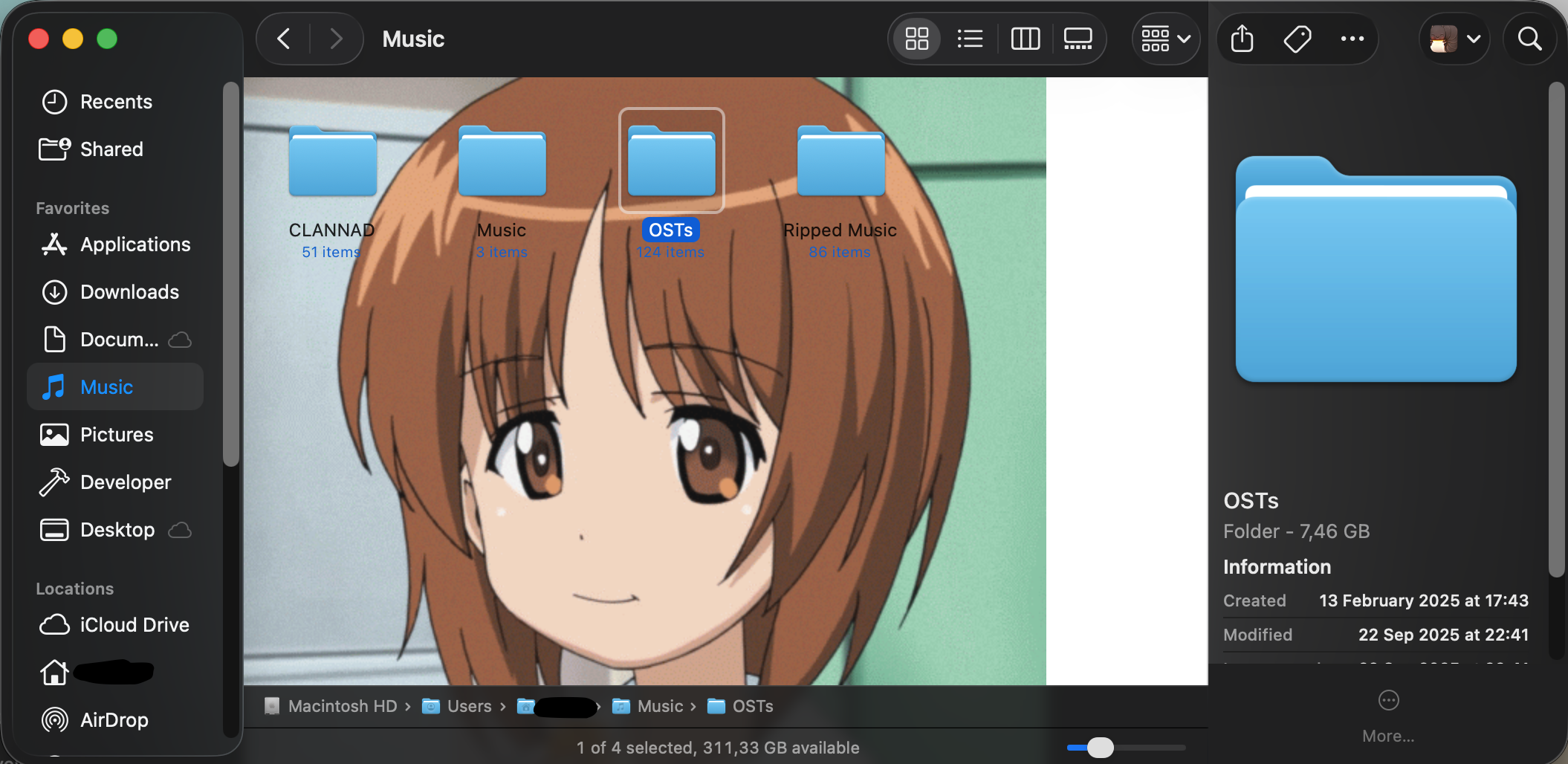Select the Music subfolder icon
The image size is (1568, 764).
click(502, 161)
